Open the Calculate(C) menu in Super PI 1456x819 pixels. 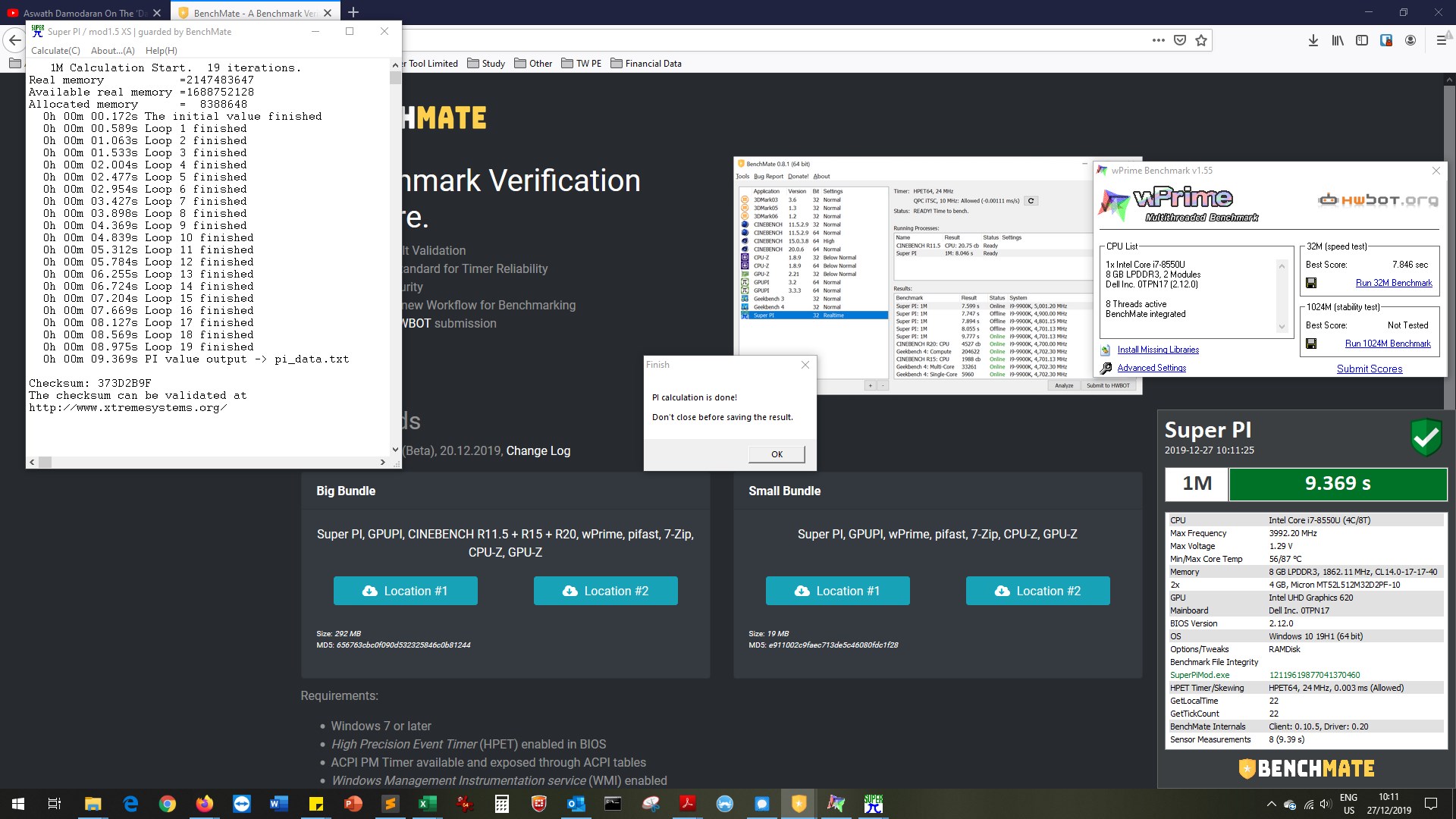pyautogui.click(x=55, y=51)
